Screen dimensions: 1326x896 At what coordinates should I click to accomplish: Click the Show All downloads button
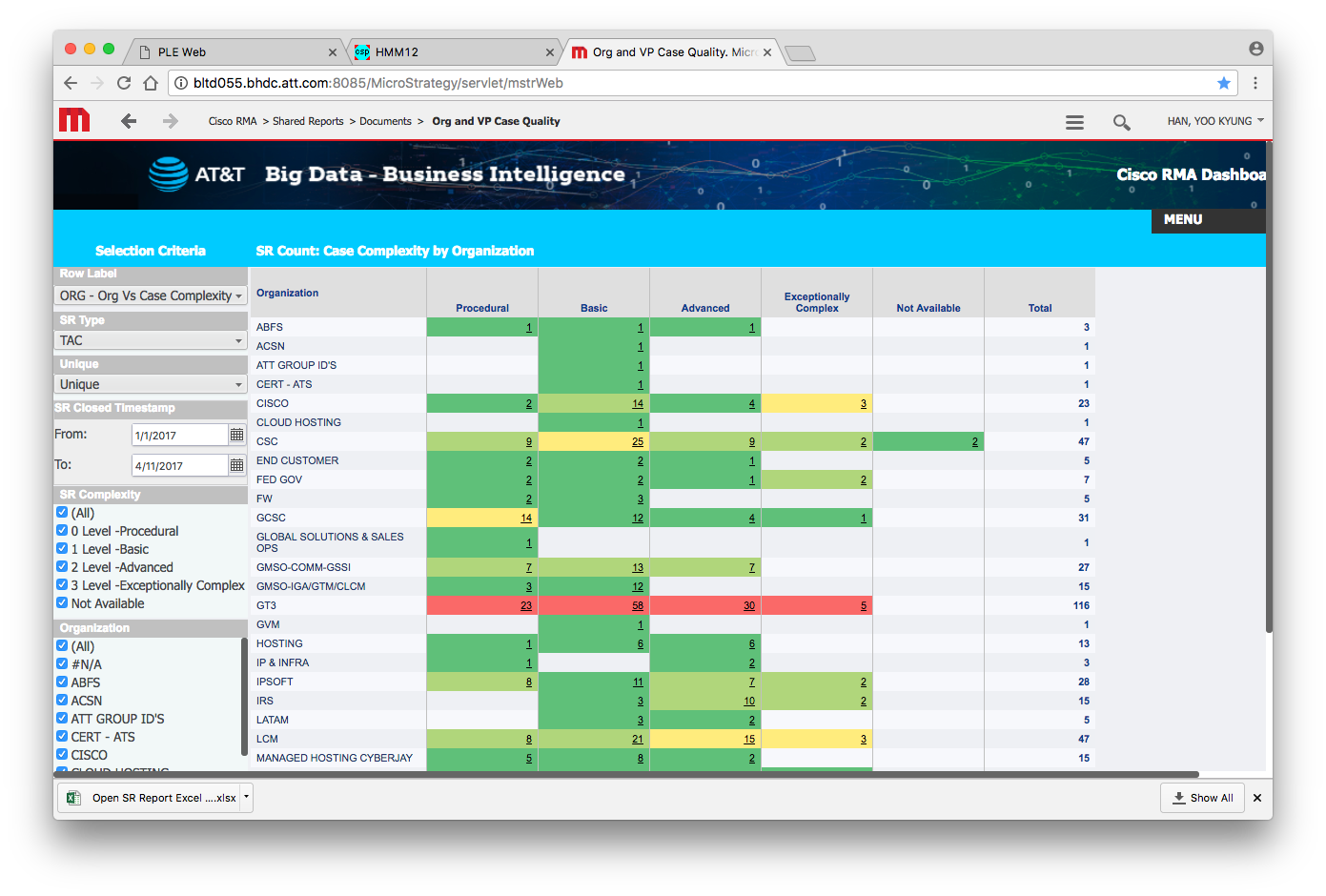point(1203,798)
